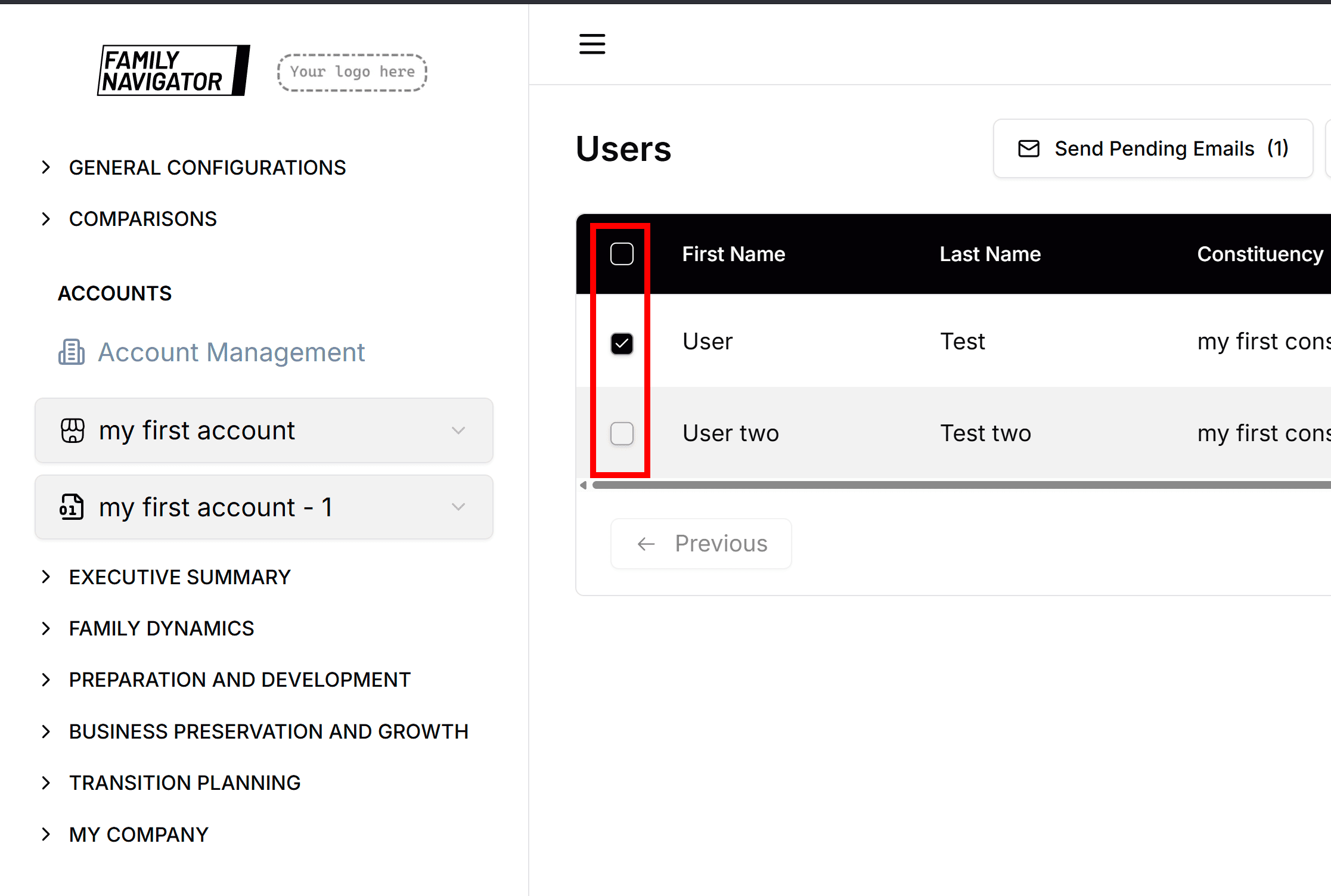Image resolution: width=1331 pixels, height=896 pixels.
Task: Click the document icon beside 'my first account - 1'
Action: [73, 507]
